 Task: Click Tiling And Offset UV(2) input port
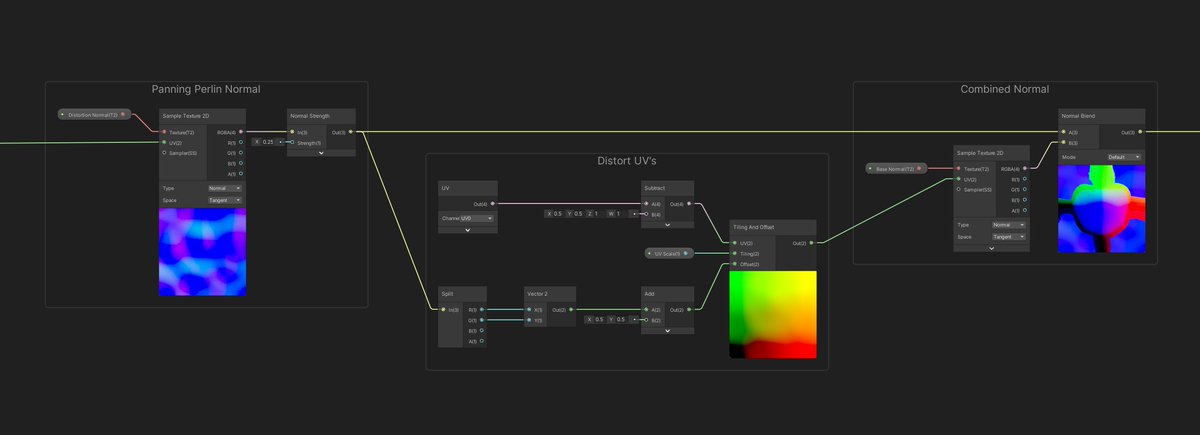coord(735,243)
